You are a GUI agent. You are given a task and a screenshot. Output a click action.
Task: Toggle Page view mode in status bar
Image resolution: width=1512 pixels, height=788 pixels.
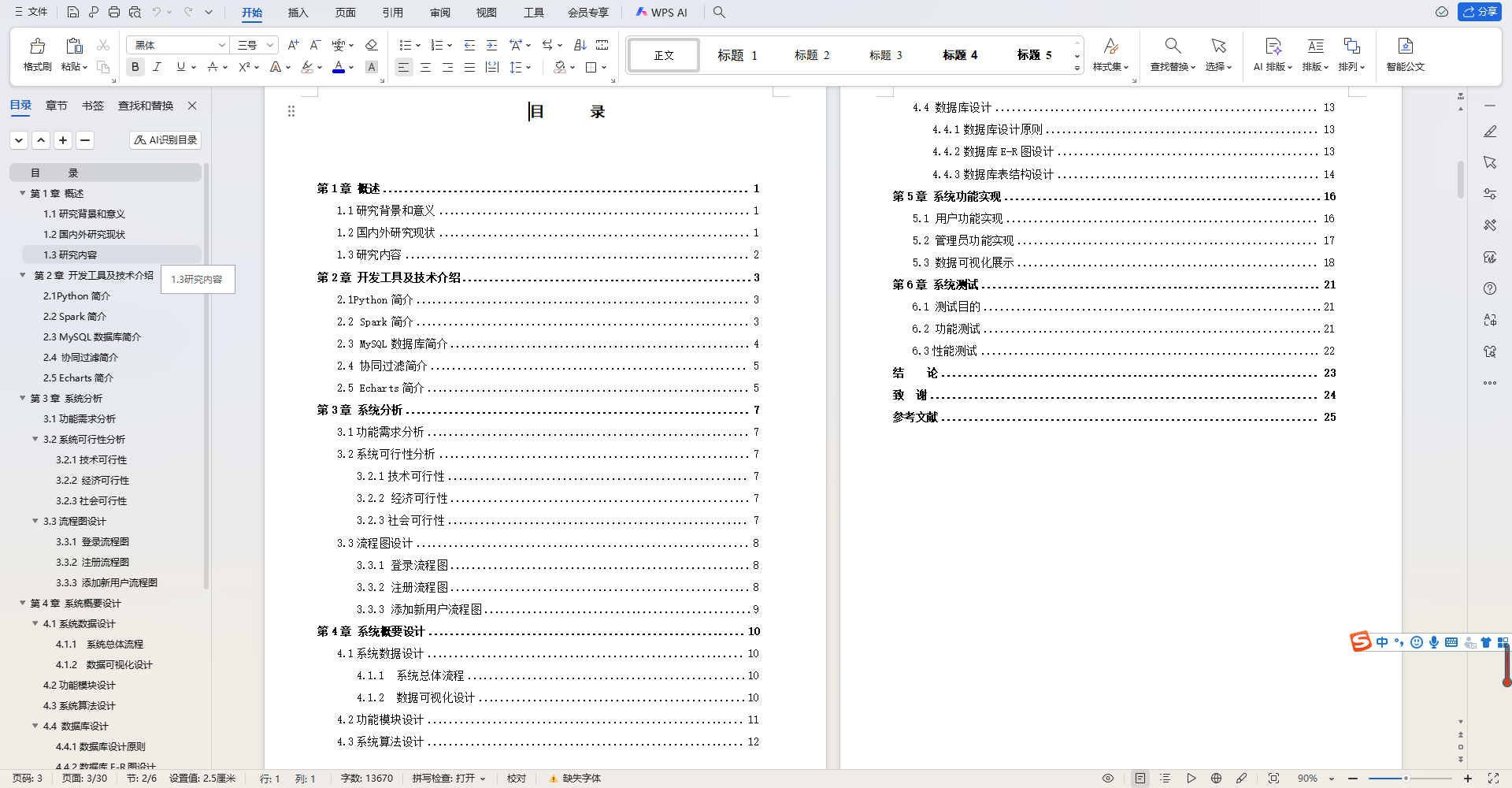point(1140,778)
